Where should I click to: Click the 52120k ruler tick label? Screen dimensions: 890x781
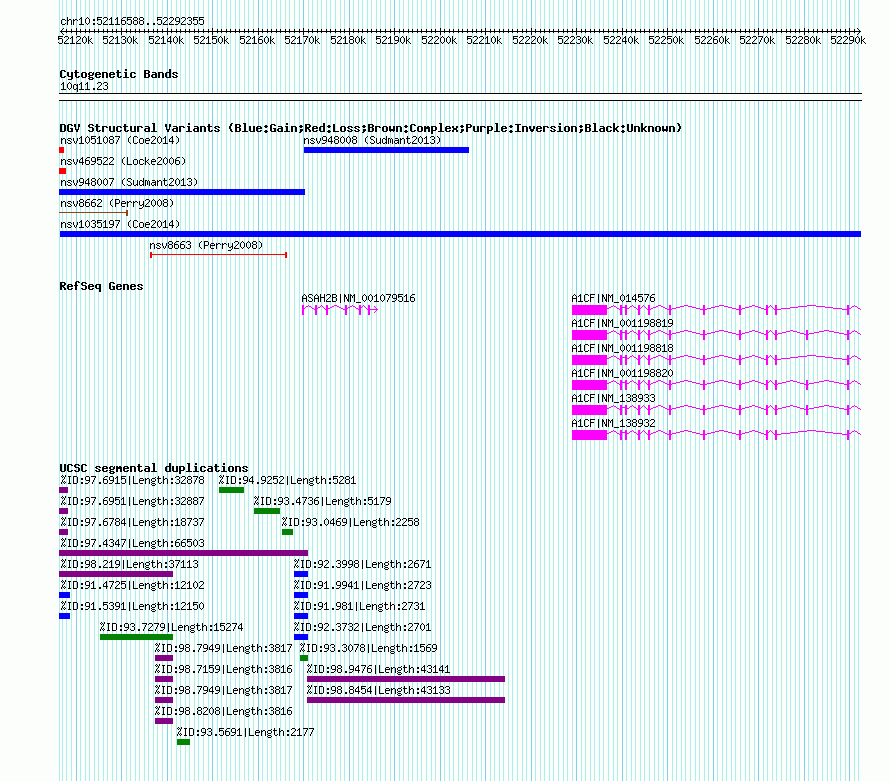point(75,40)
